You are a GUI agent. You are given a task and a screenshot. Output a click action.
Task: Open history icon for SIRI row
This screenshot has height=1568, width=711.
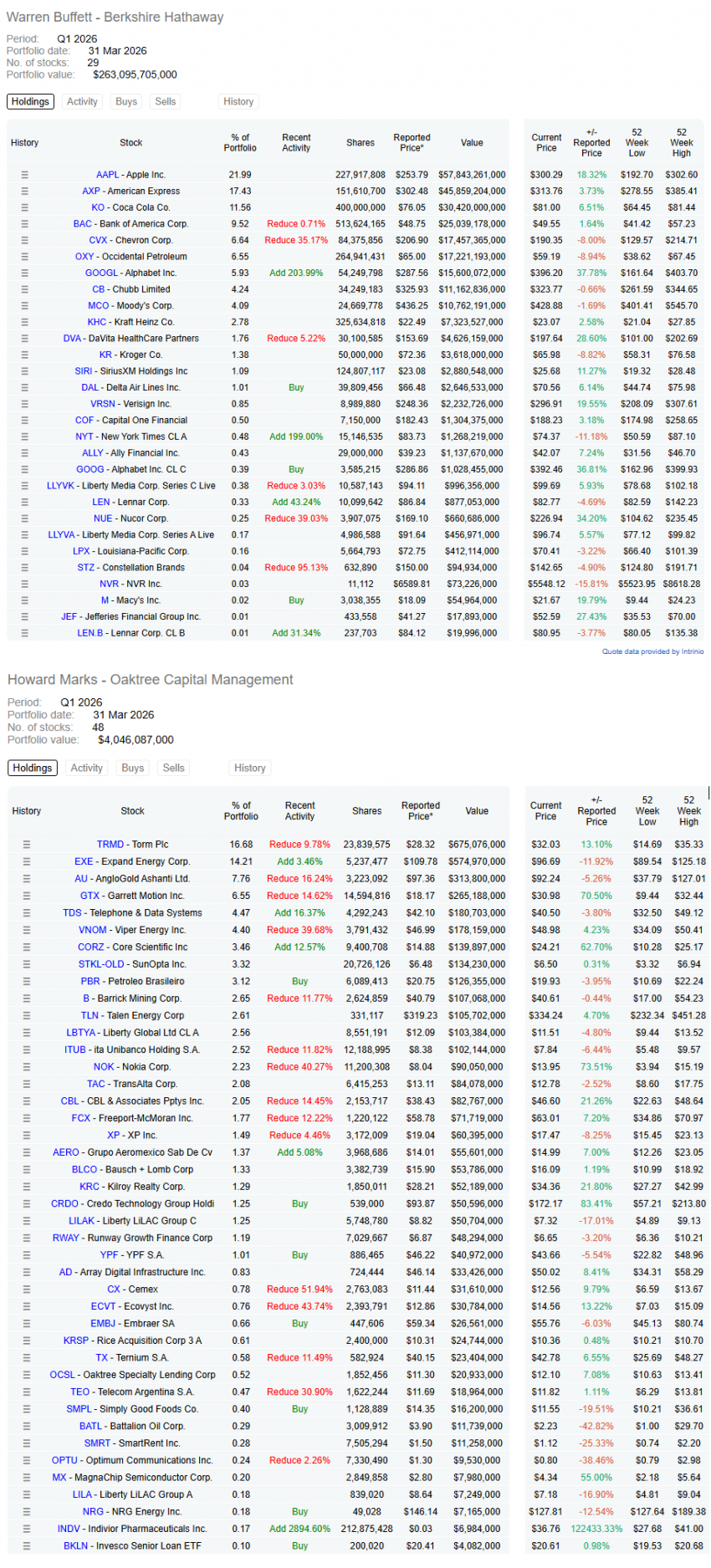point(25,371)
